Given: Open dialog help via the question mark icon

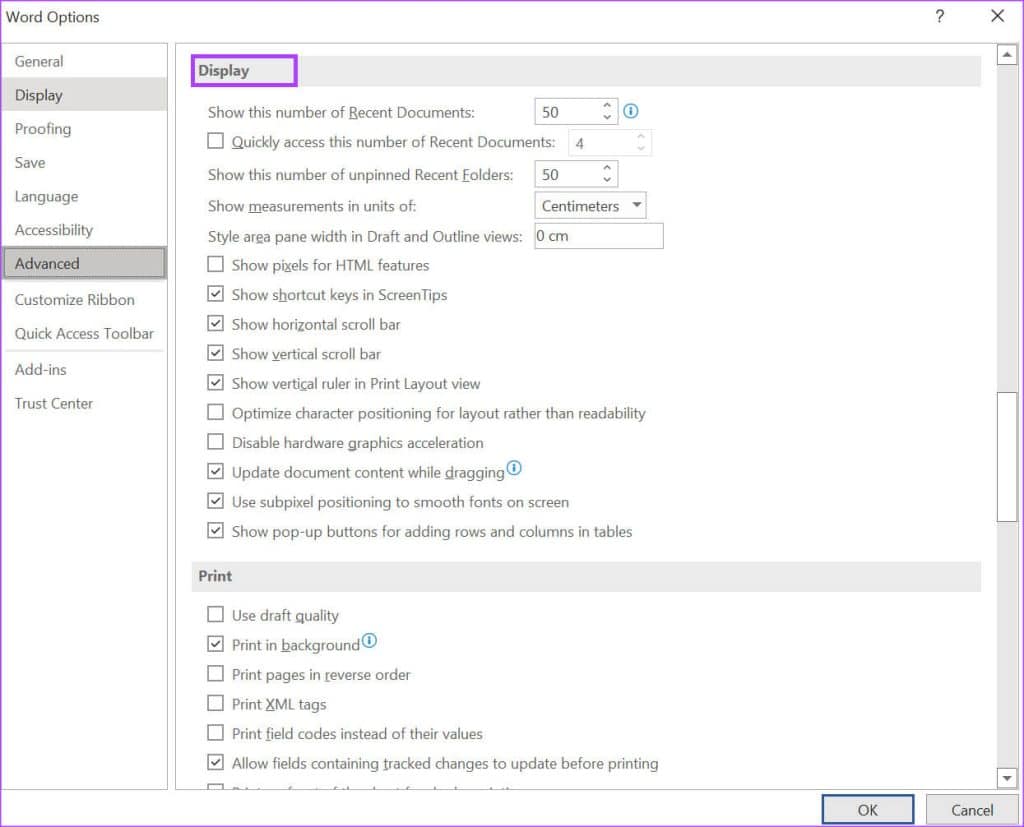Looking at the screenshot, I should point(938,16).
